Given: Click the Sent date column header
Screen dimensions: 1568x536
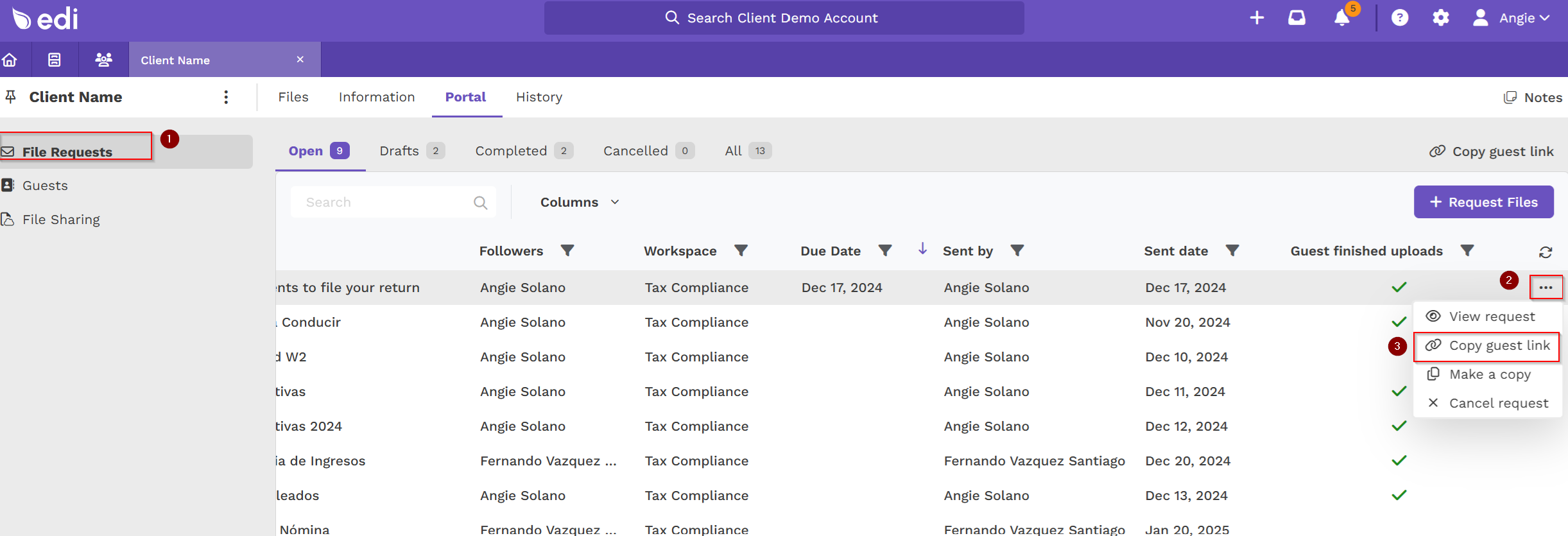Looking at the screenshot, I should point(1176,251).
